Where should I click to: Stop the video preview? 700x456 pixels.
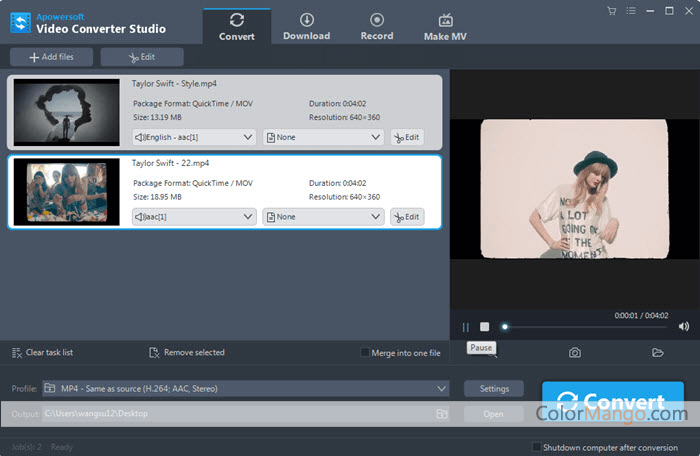(x=484, y=326)
